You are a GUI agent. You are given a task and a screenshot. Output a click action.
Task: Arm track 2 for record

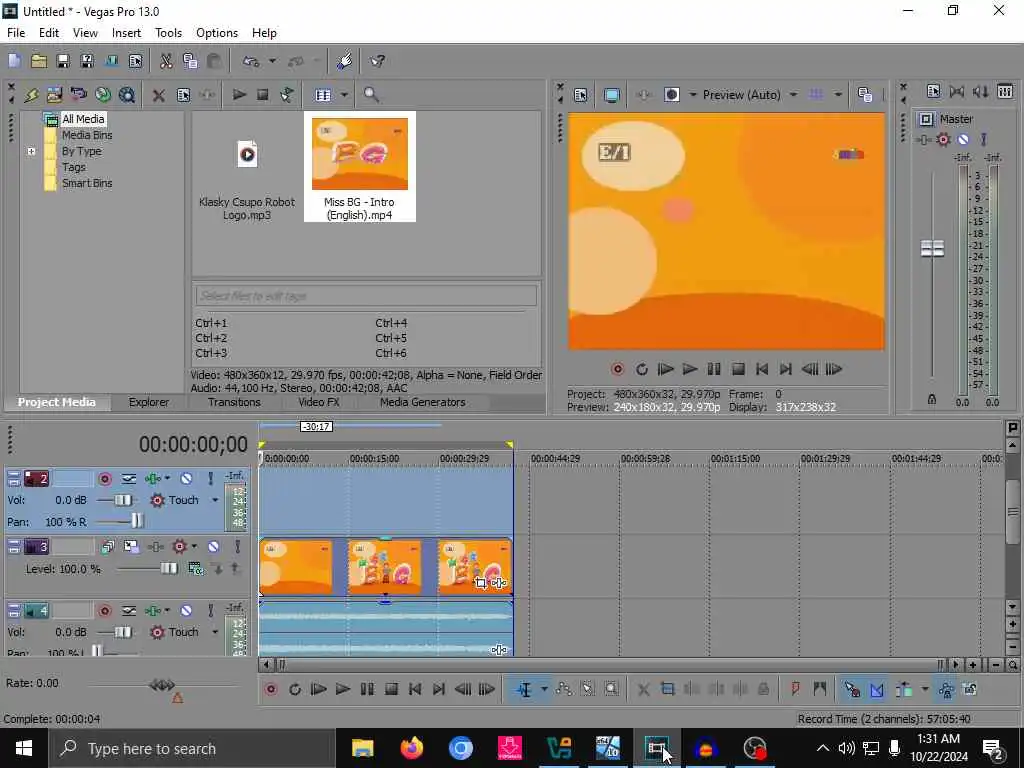(104, 479)
